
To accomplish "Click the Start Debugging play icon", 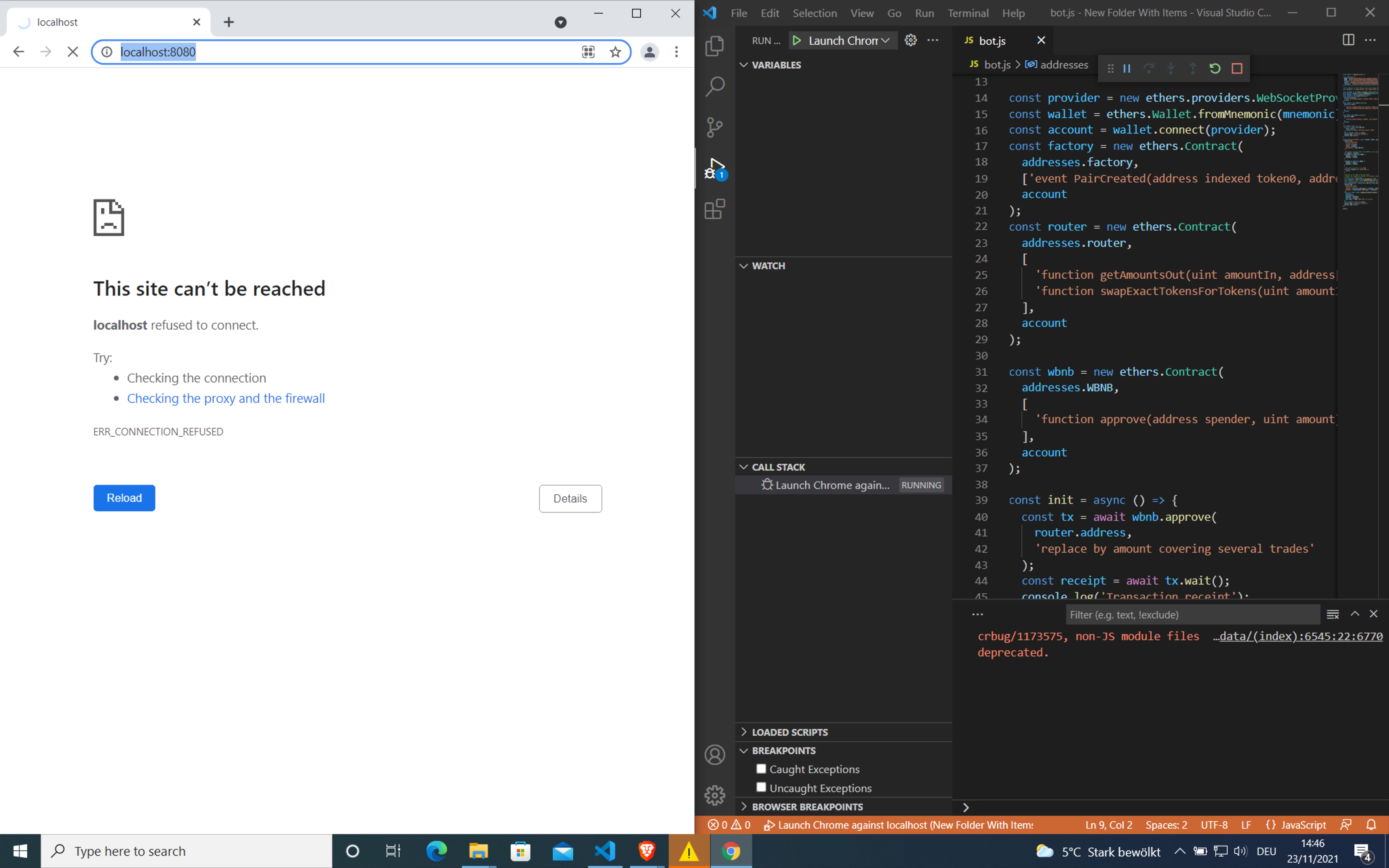I will click(797, 41).
